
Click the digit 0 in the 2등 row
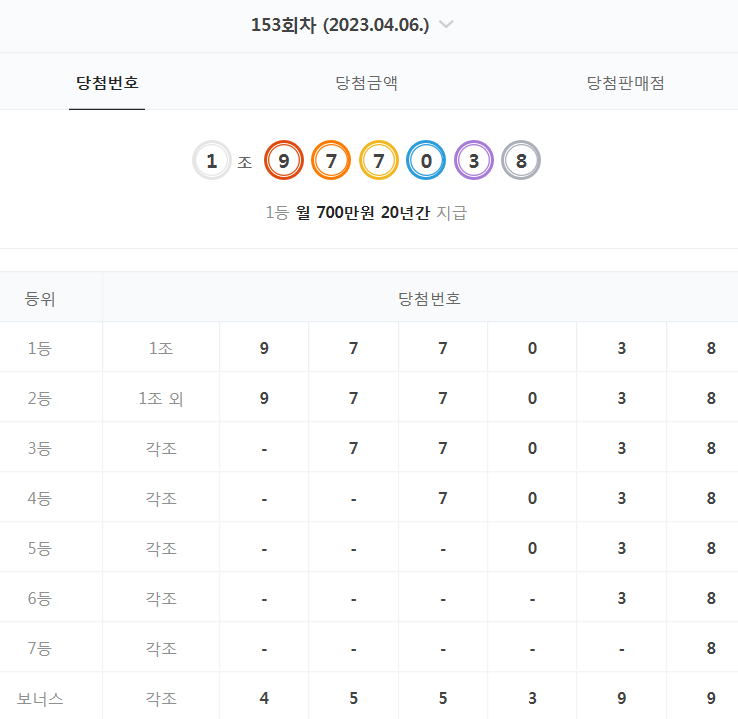click(x=532, y=398)
